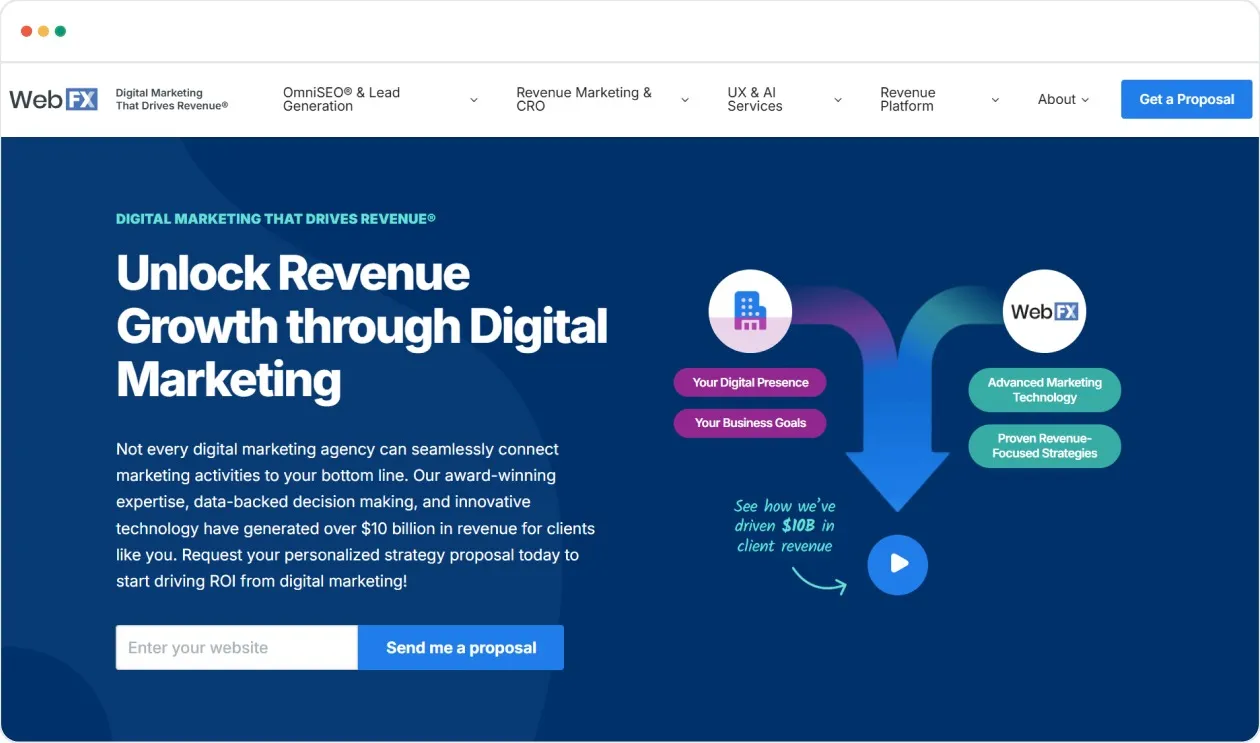Click the WebFX logo in the header

tap(52, 98)
